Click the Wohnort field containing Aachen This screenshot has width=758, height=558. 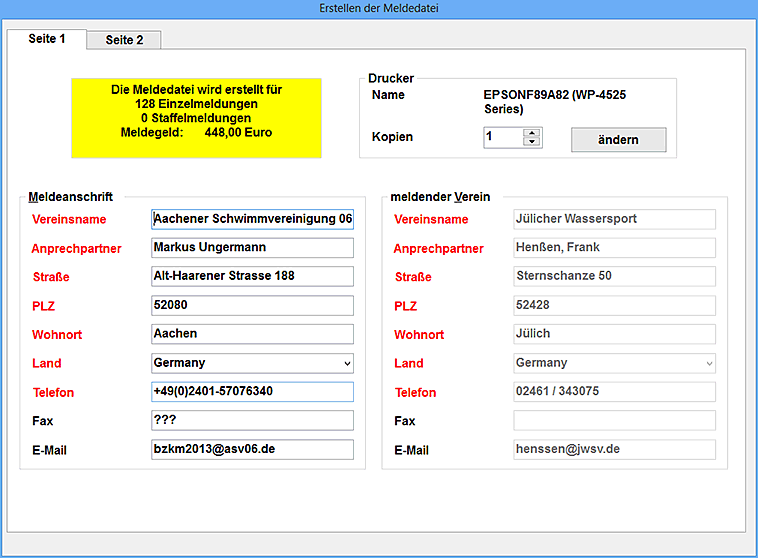tap(252, 334)
